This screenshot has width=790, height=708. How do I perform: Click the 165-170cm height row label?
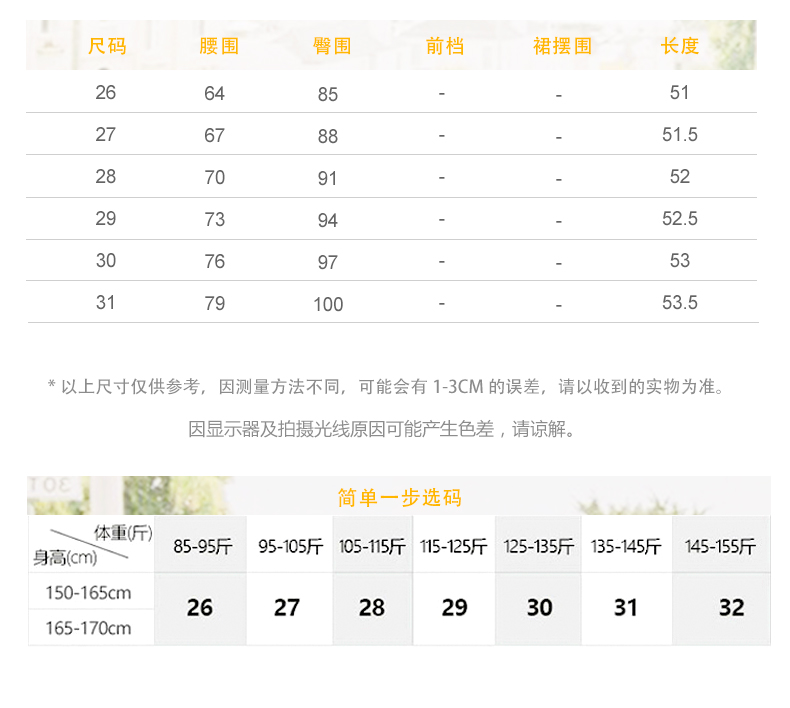tap(88, 629)
